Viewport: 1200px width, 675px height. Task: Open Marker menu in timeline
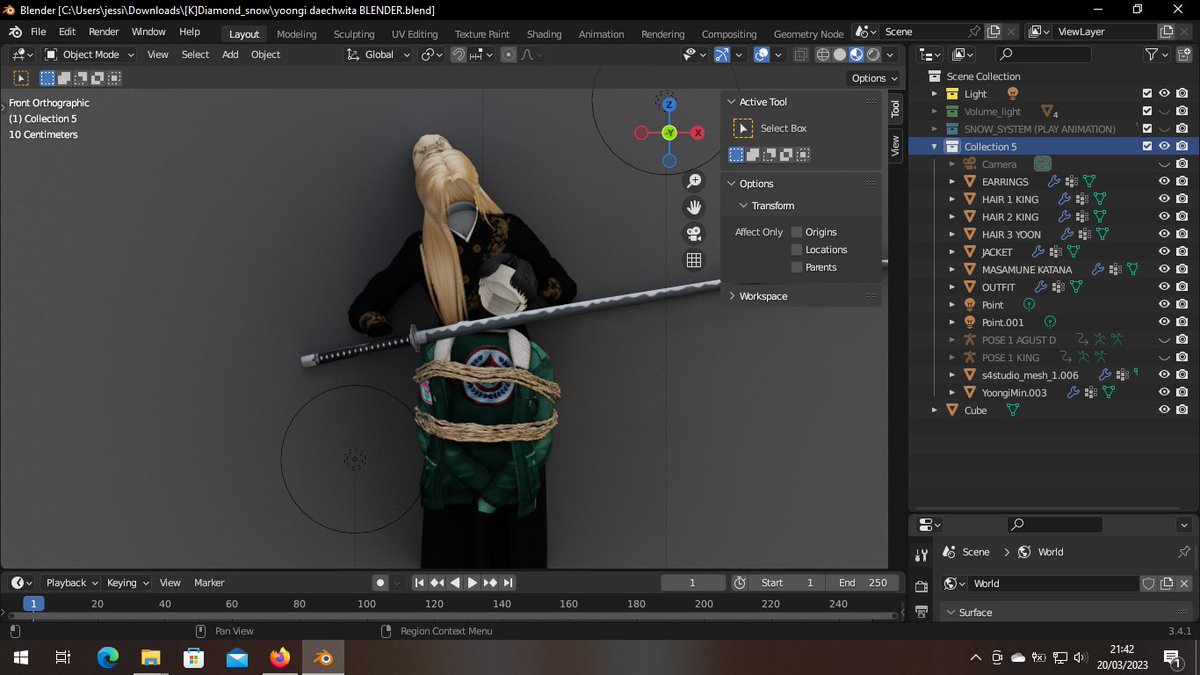pyautogui.click(x=209, y=583)
